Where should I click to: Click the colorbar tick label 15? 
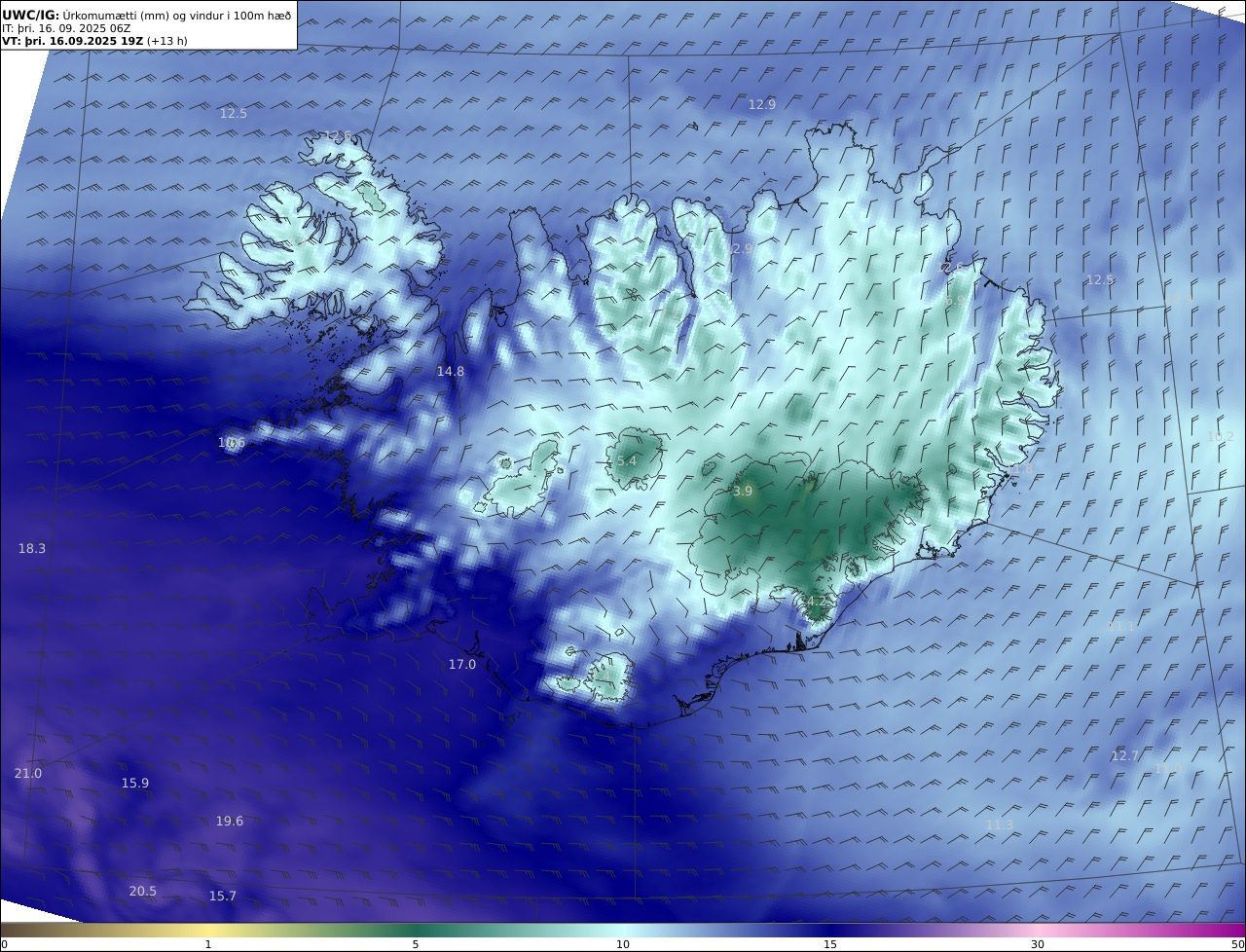[x=830, y=944]
